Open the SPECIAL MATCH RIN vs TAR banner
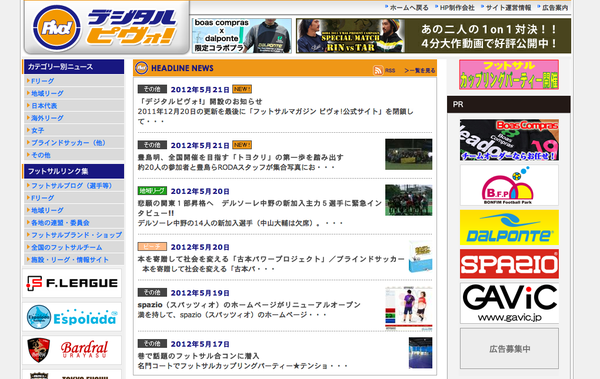This screenshot has width=600, height=379. pyautogui.click(x=434, y=36)
